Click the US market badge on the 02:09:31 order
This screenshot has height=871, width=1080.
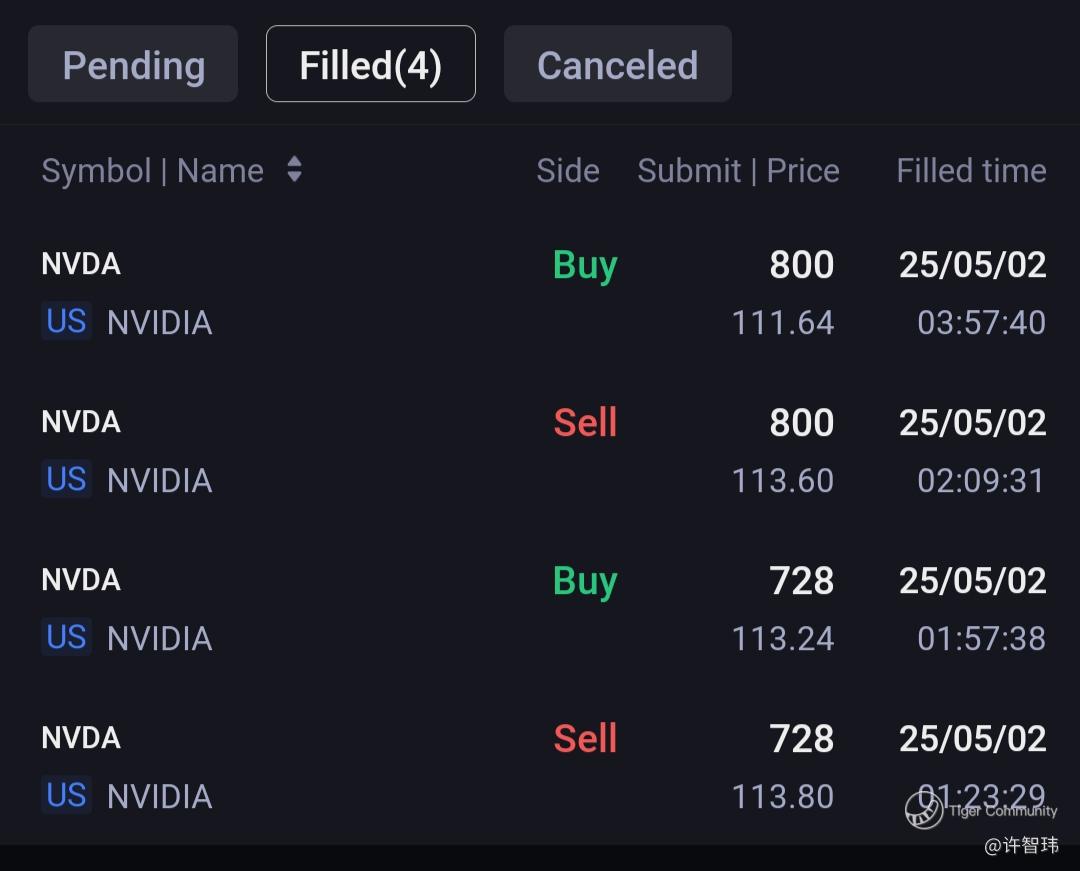[67, 480]
